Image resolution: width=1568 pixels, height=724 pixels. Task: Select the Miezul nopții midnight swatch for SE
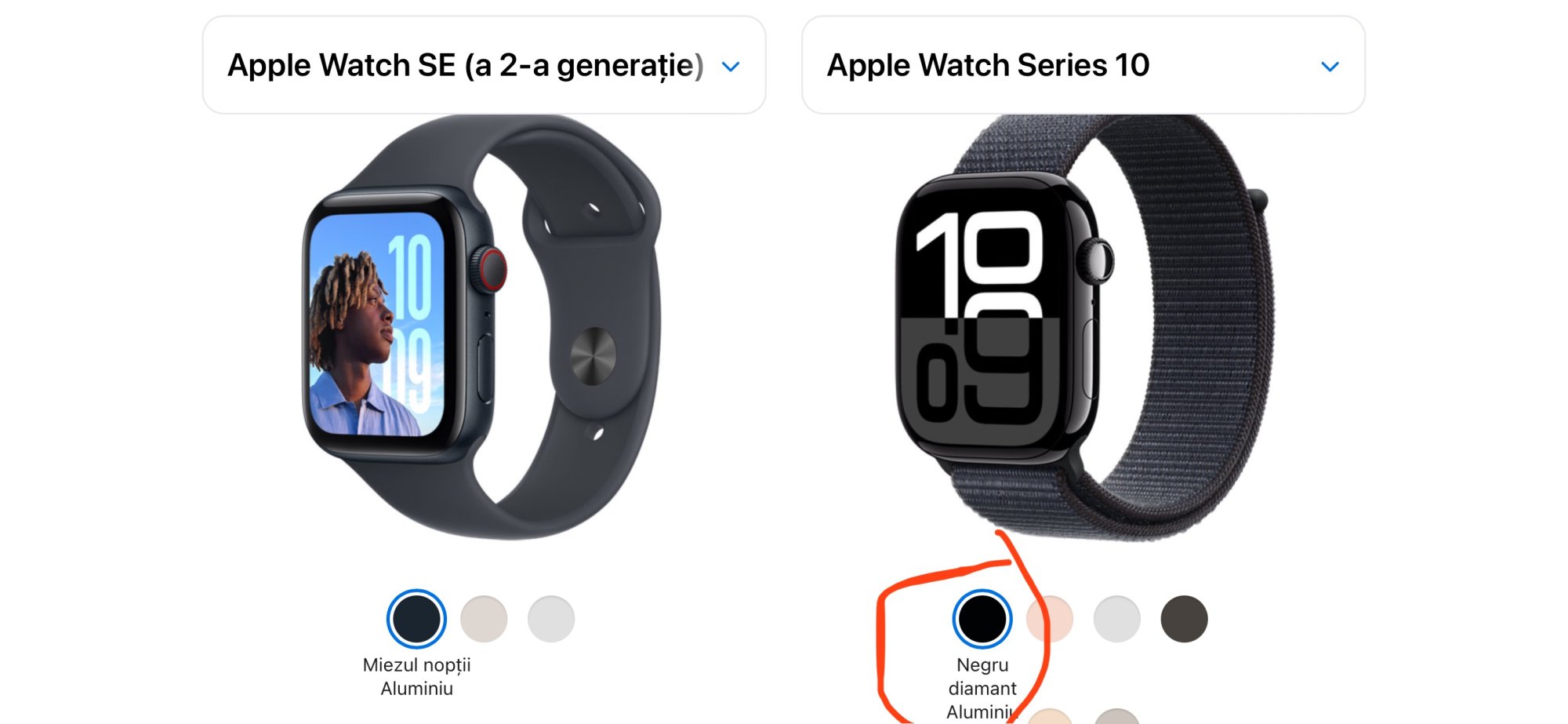(416, 618)
